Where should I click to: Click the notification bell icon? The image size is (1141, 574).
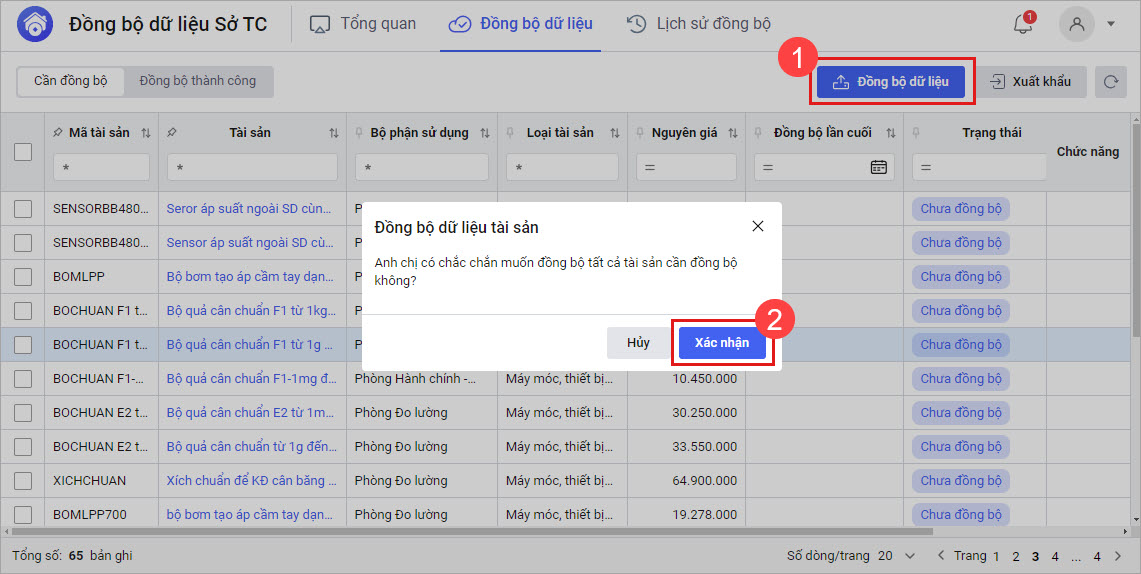click(1023, 25)
